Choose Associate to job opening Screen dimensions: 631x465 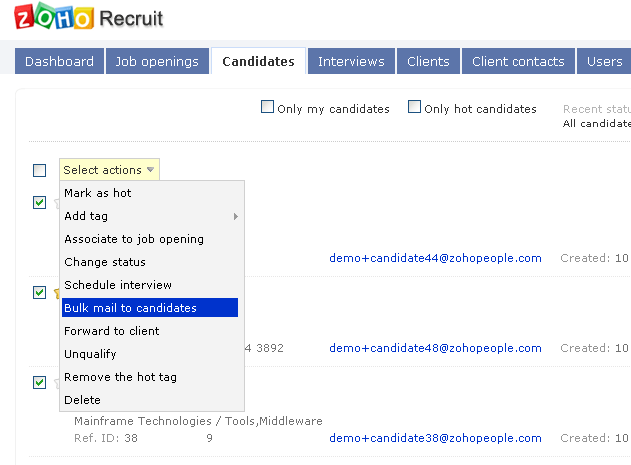click(x=134, y=239)
